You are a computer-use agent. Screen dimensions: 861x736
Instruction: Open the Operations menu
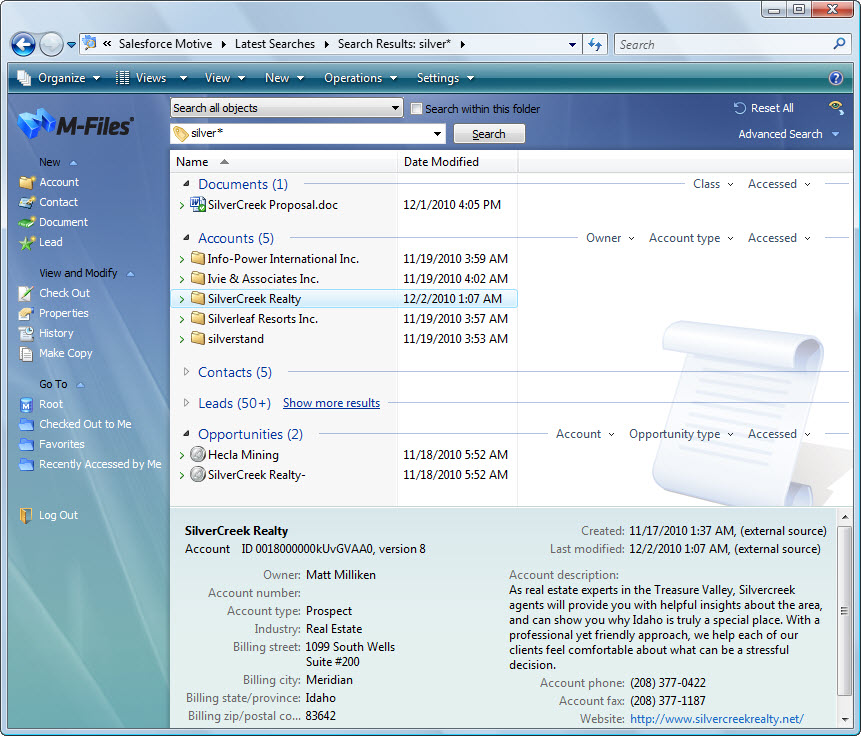click(x=360, y=78)
